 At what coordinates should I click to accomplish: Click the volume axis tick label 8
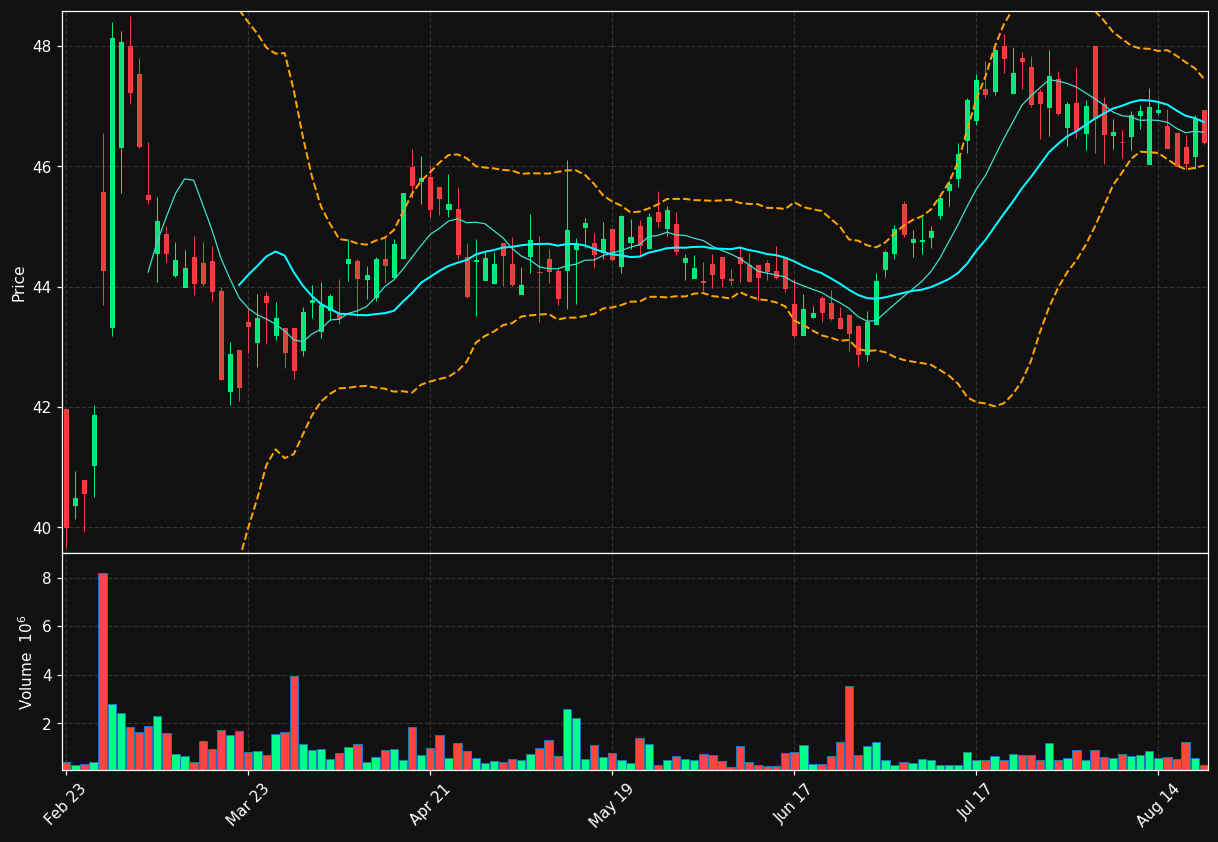click(47, 579)
